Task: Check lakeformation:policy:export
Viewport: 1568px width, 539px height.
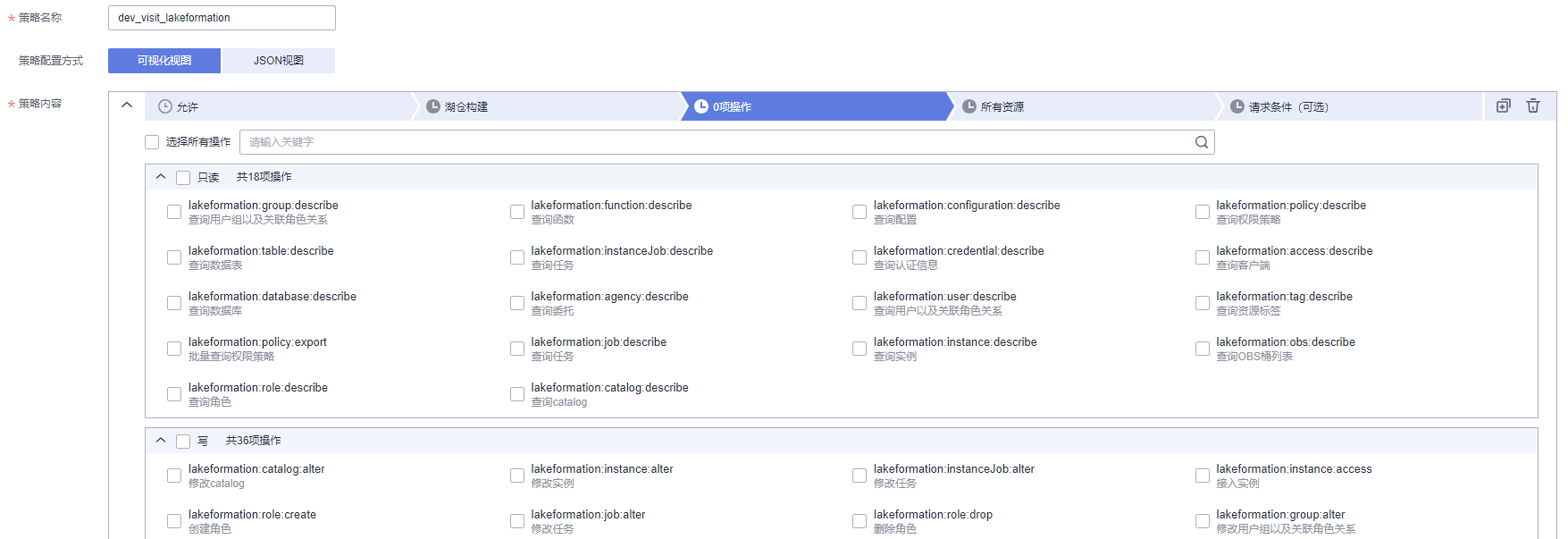Action: (x=174, y=349)
